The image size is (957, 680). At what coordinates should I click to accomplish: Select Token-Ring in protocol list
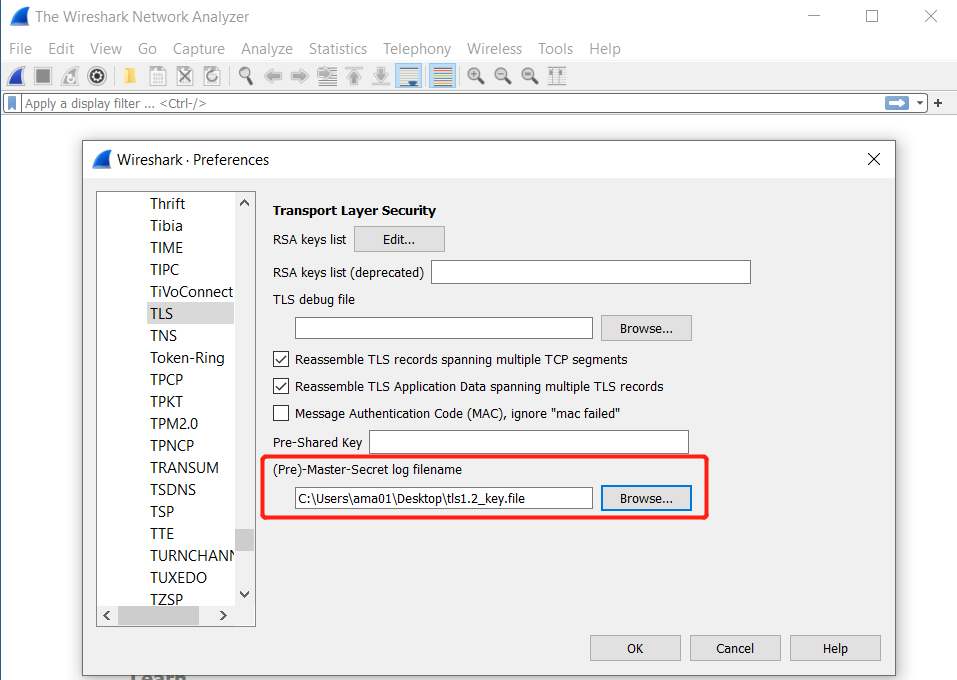click(x=187, y=358)
